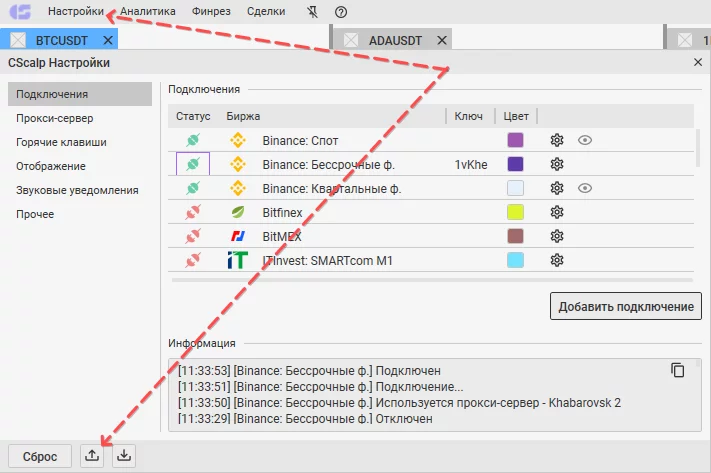Click the log line mentioning Khabarovsk 2
The height and width of the screenshot is (473, 711).
(399, 402)
